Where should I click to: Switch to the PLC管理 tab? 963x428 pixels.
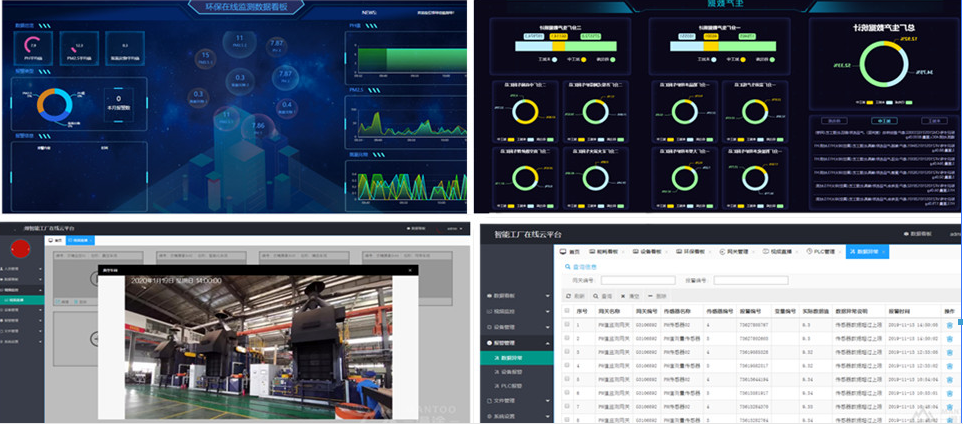pyautogui.click(x=823, y=252)
